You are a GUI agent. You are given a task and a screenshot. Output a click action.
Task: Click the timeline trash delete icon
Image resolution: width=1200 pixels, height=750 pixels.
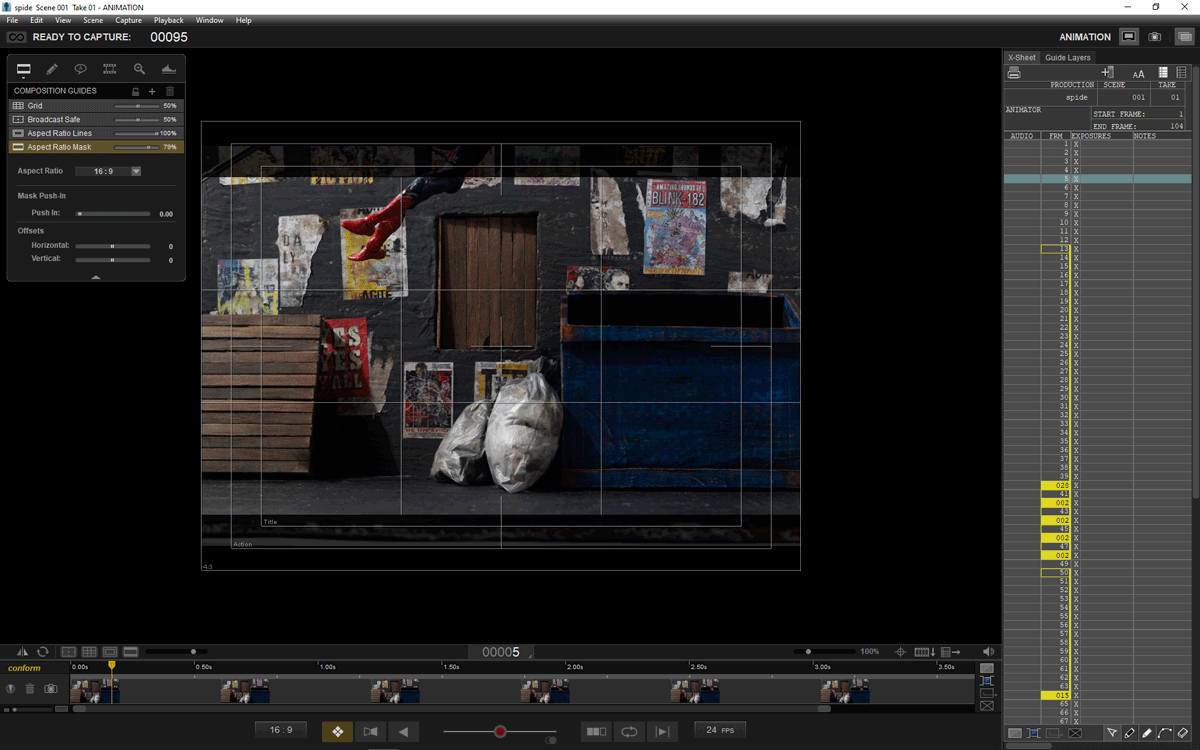(x=29, y=689)
